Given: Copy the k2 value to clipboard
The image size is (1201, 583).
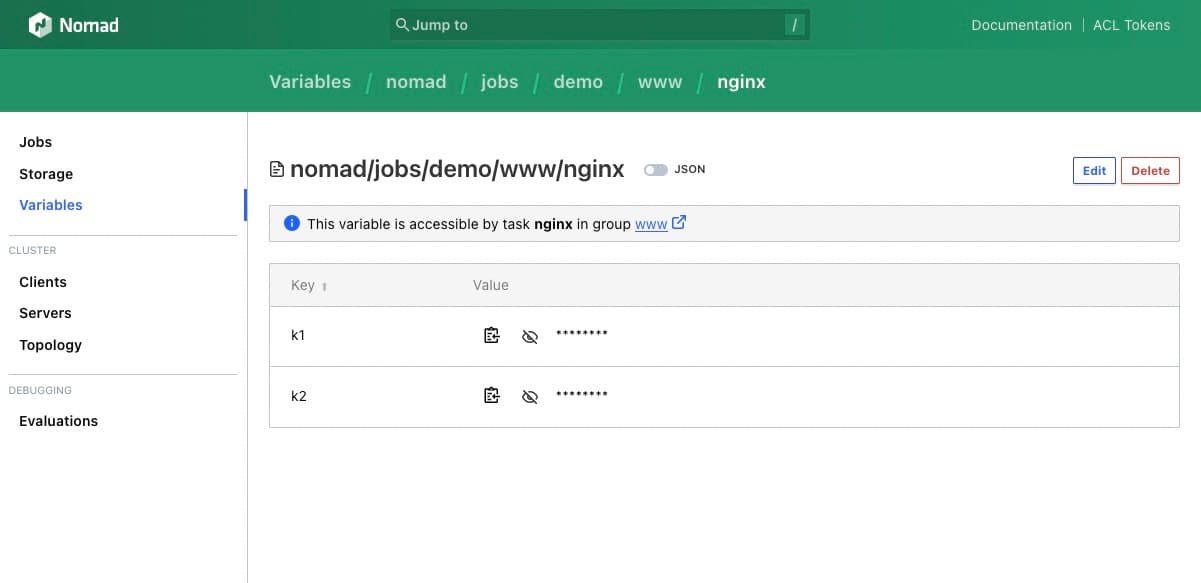Looking at the screenshot, I should [491, 396].
